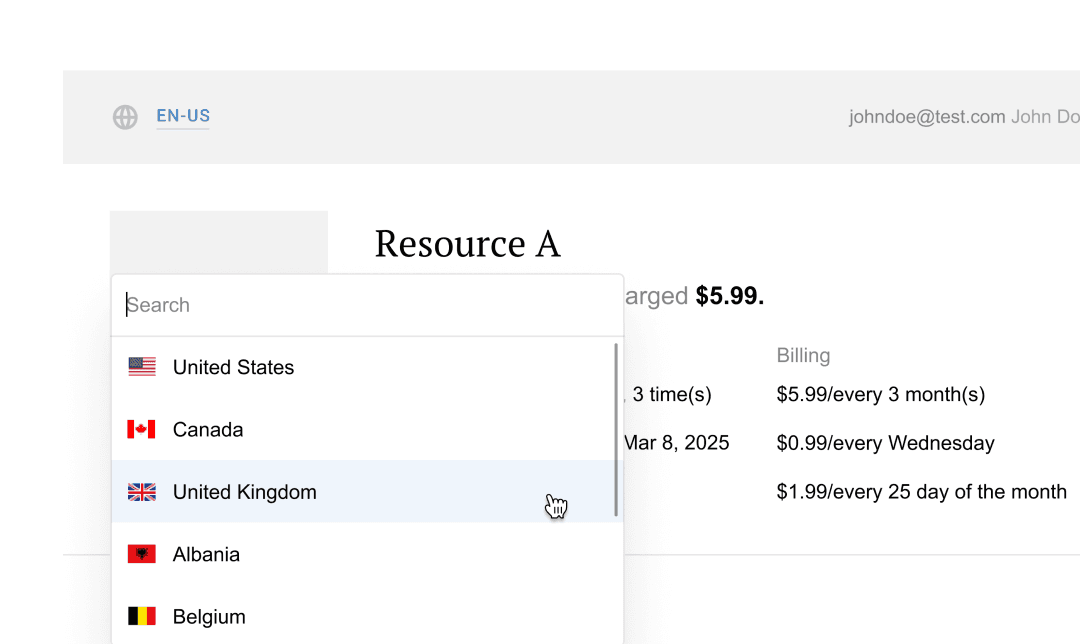Viewport: 1080px width, 644px height.
Task: Choose Canada in the country dropdown
Action: pos(208,430)
